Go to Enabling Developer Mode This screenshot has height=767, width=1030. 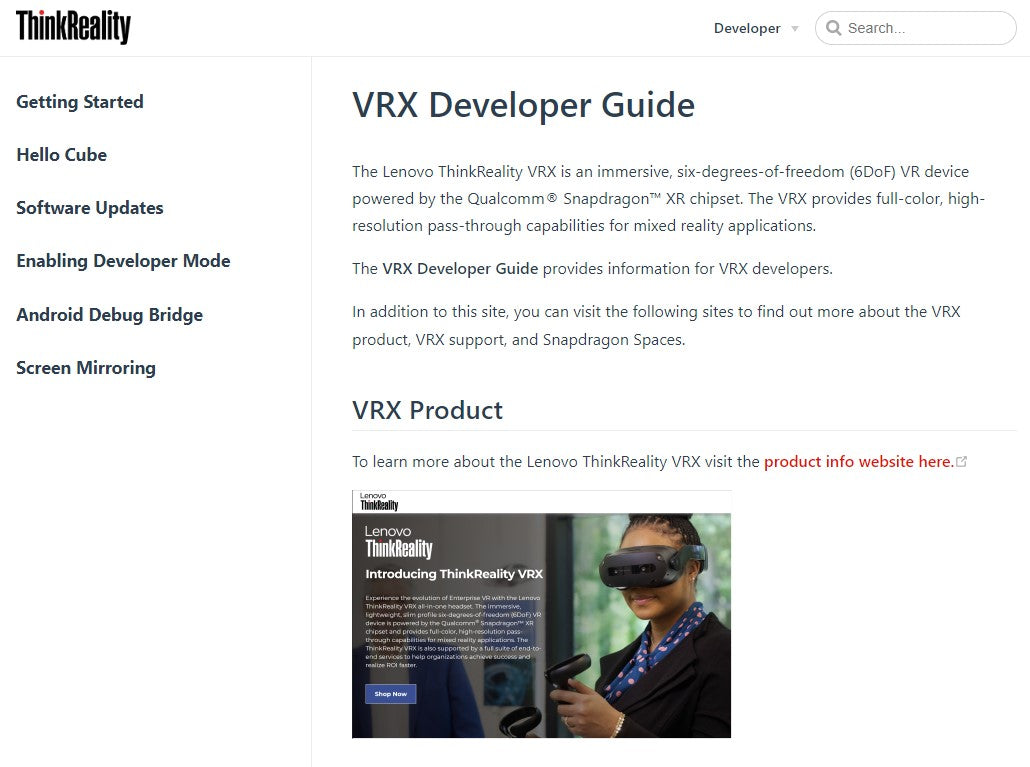pyautogui.click(x=123, y=261)
